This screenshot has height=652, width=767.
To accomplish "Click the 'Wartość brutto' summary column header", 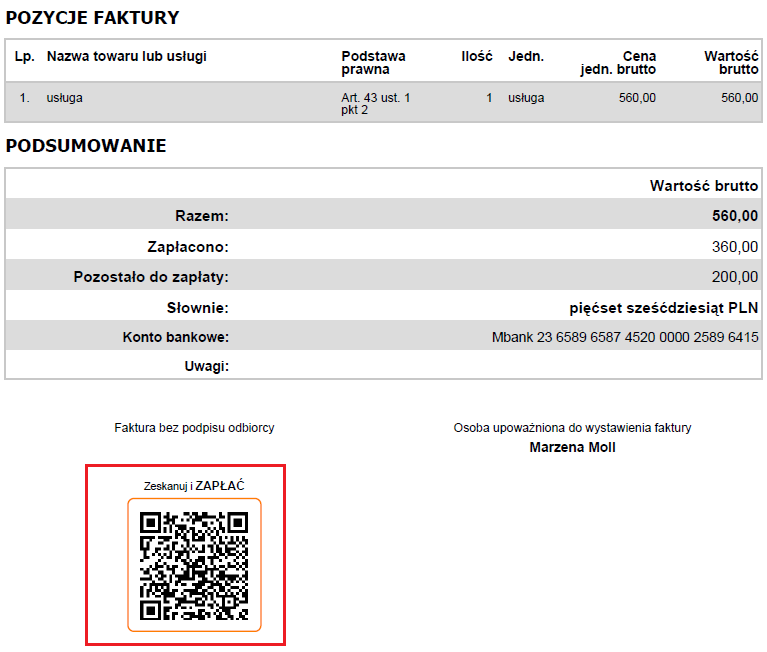I will pyautogui.click(x=704, y=186).
